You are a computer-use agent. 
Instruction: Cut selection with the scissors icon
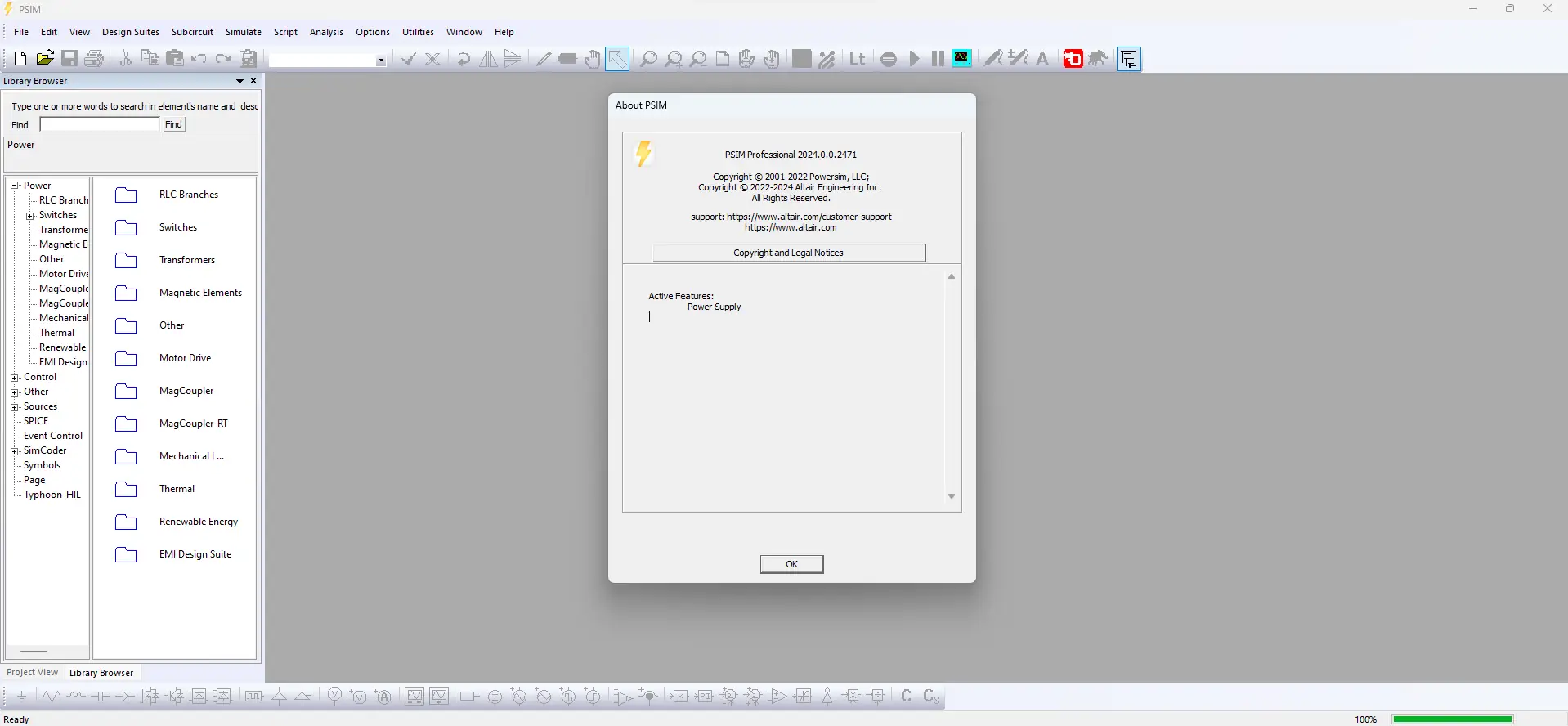pyautogui.click(x=126, y=58)
